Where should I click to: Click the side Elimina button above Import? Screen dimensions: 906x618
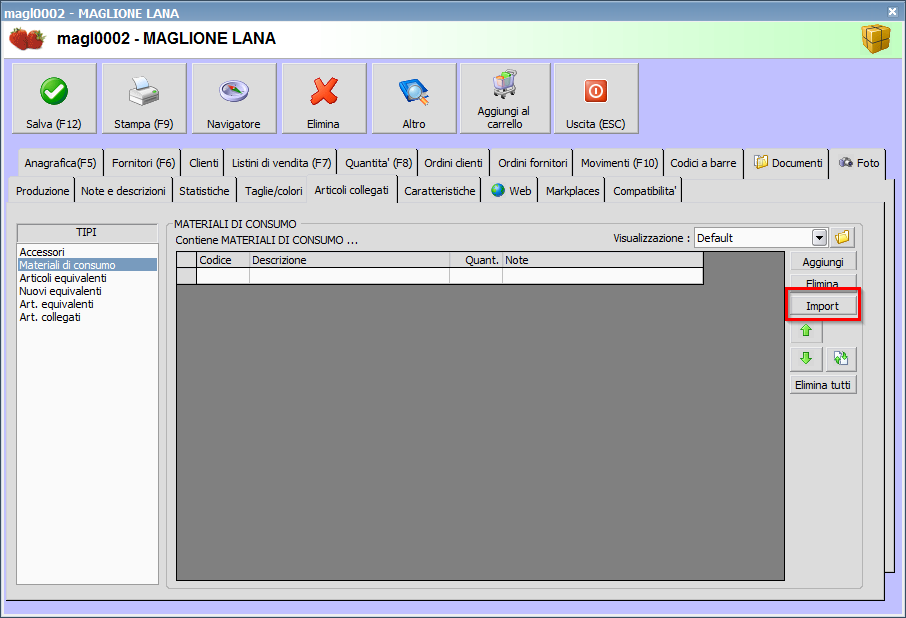tap(823, 282)
